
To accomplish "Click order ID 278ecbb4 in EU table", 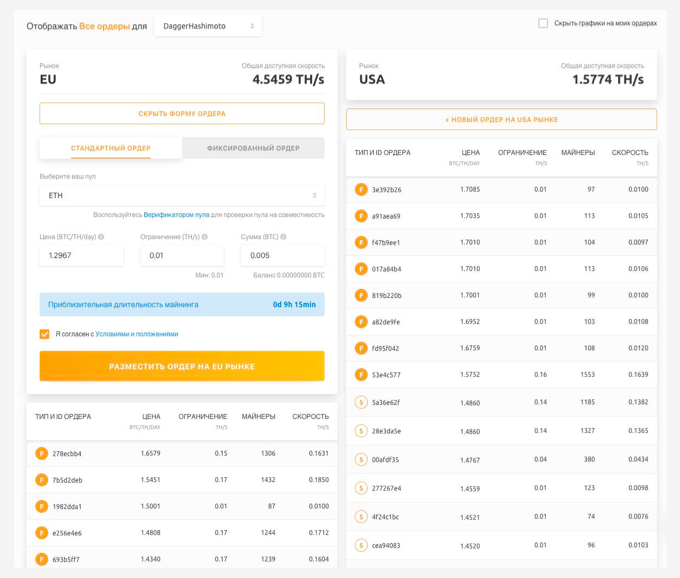I will tap(67, 454).
